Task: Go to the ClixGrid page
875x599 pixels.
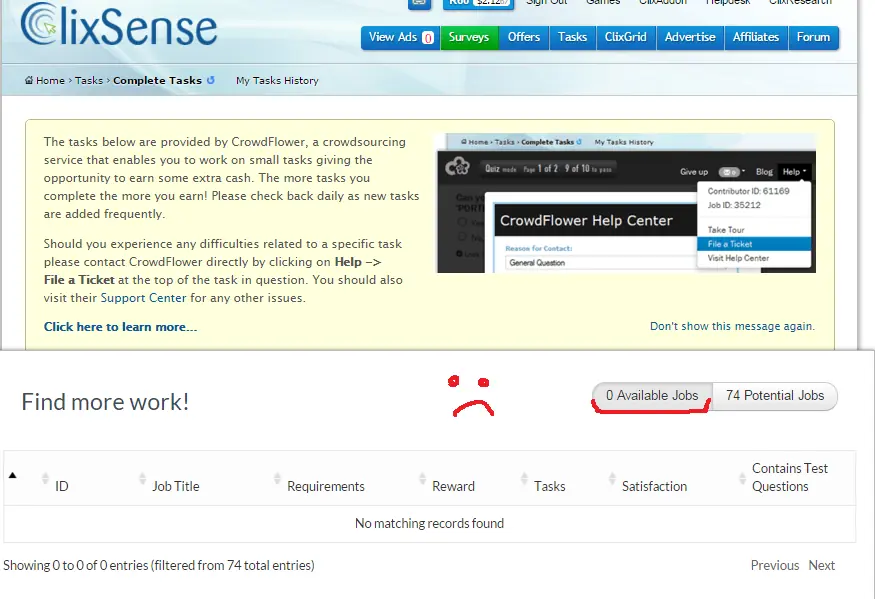Action: pyautogui.click(x=626, y=37)
